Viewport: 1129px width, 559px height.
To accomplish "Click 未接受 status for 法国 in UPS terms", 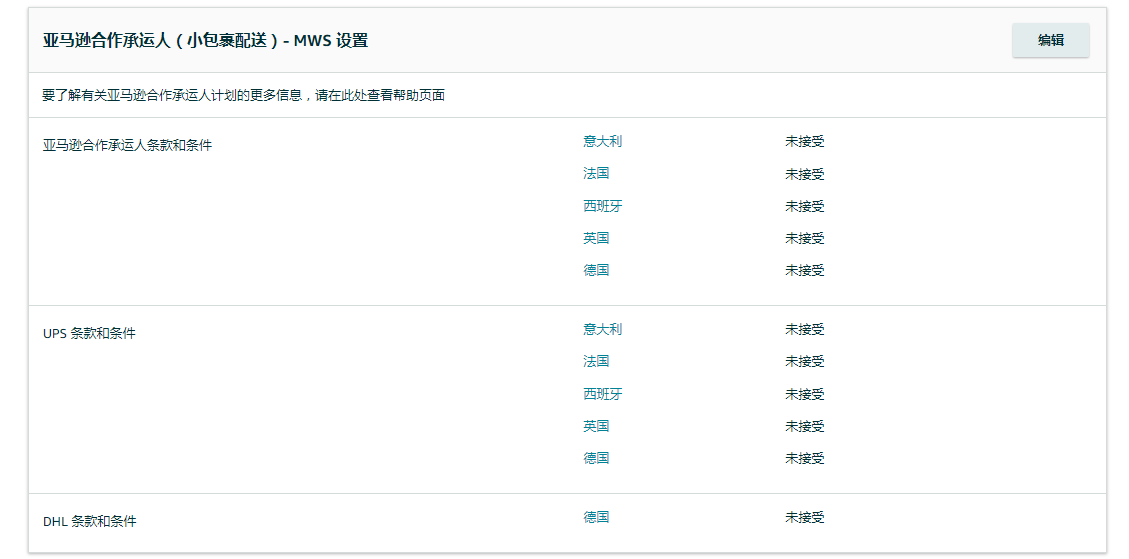I will click(804, 361).
